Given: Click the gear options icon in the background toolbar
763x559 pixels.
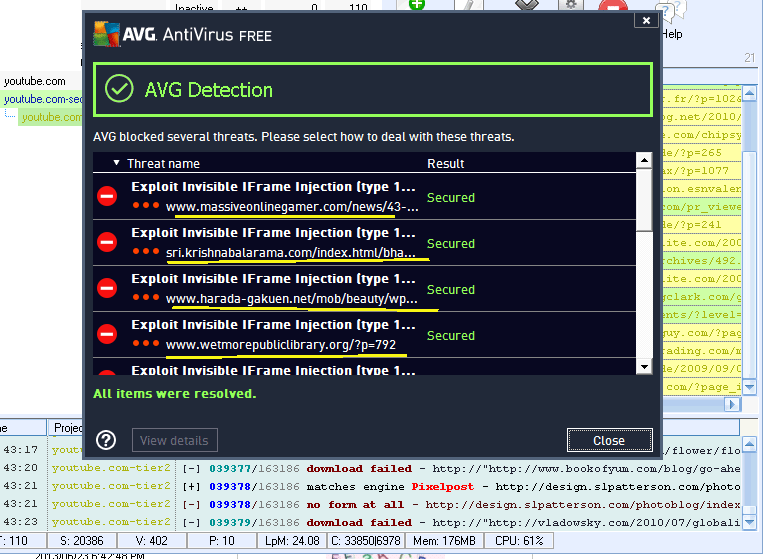Looking at the screenshot, I should [x=570, y=4].
